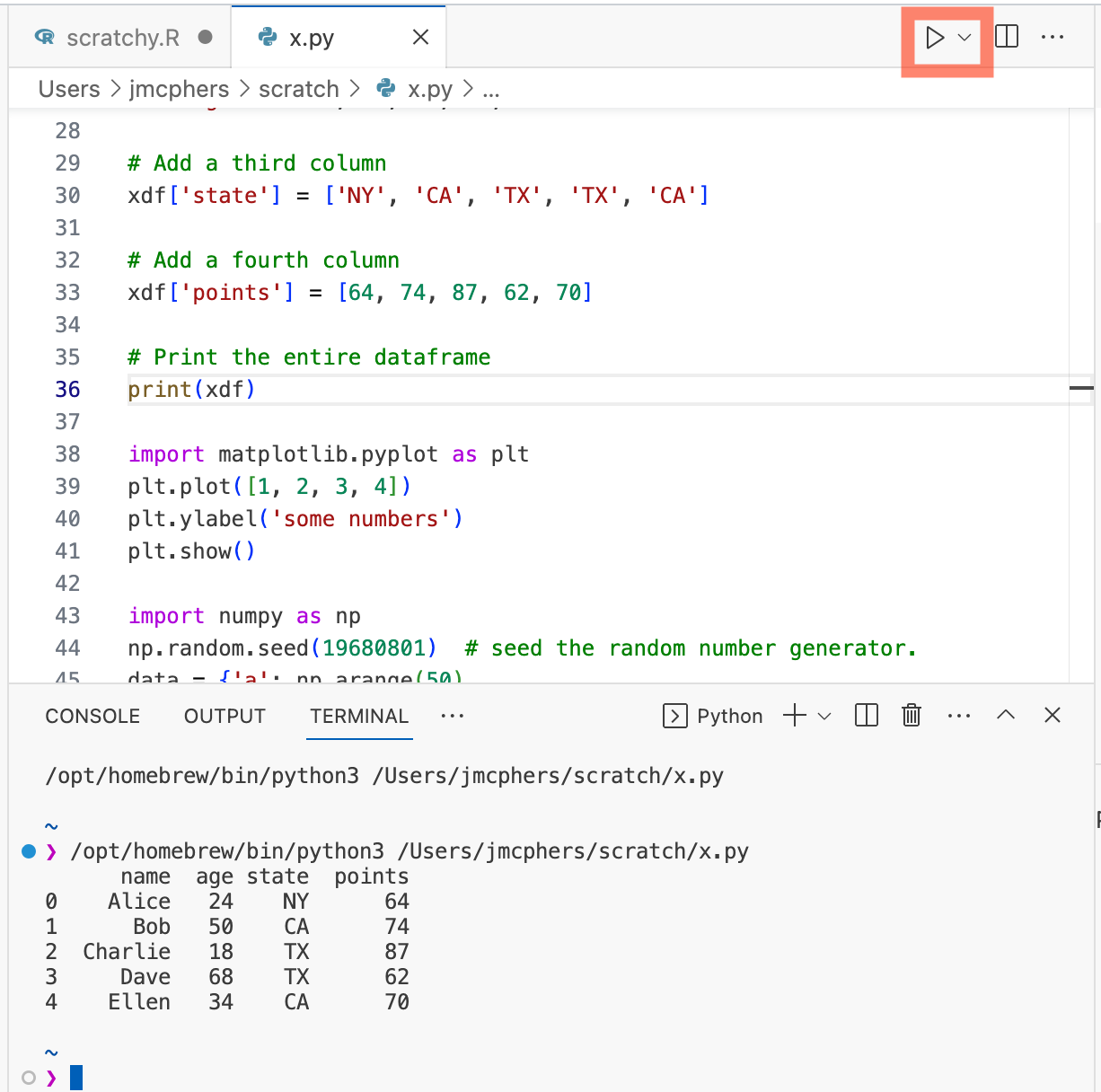
Task: Split the editor into two panes
Action: [1007, 37]
